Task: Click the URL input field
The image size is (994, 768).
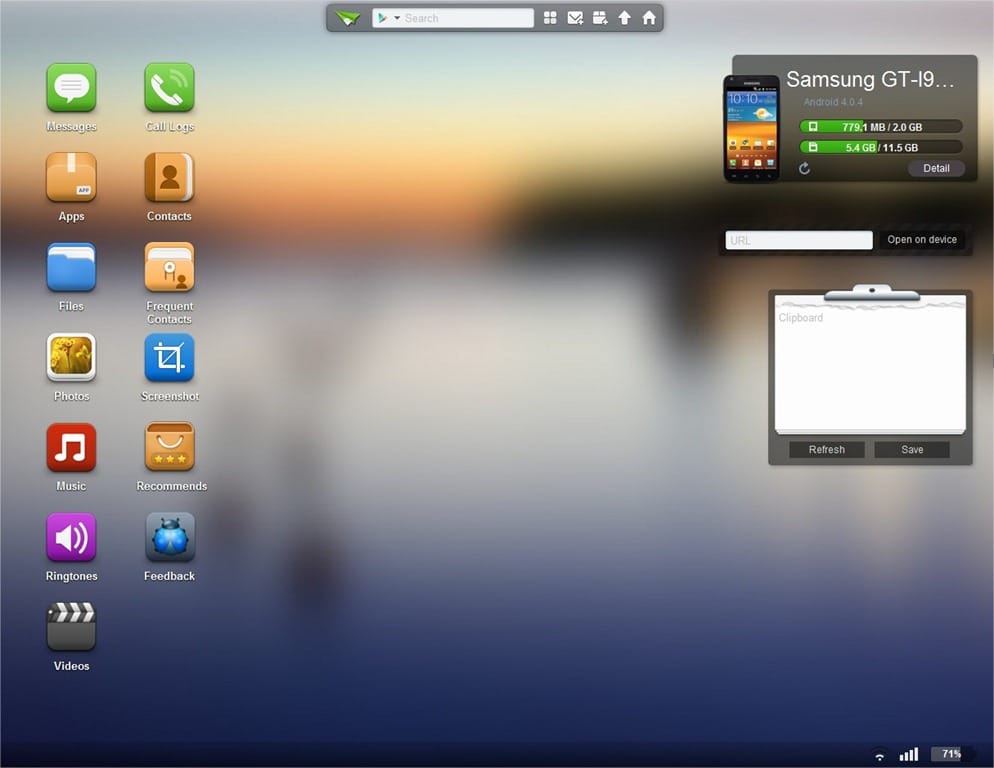Action: coord(799,240)
